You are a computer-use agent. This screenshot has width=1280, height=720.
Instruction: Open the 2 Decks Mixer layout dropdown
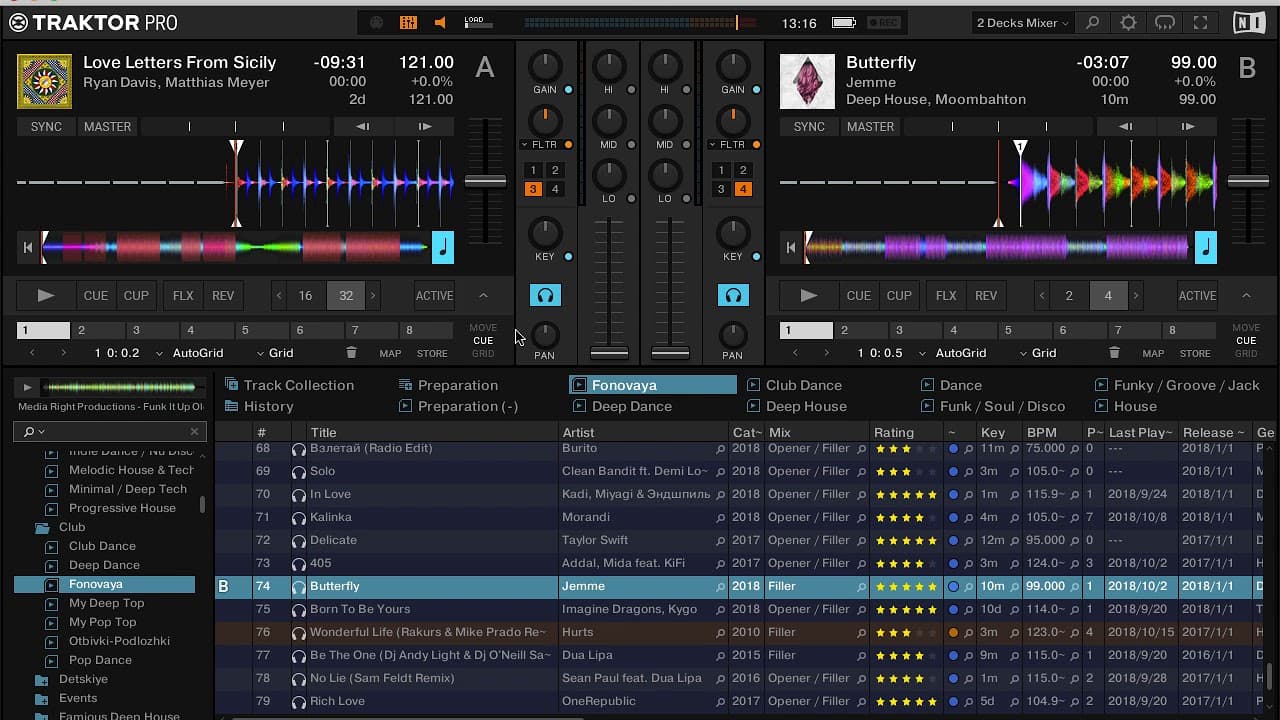(1022, 21)
